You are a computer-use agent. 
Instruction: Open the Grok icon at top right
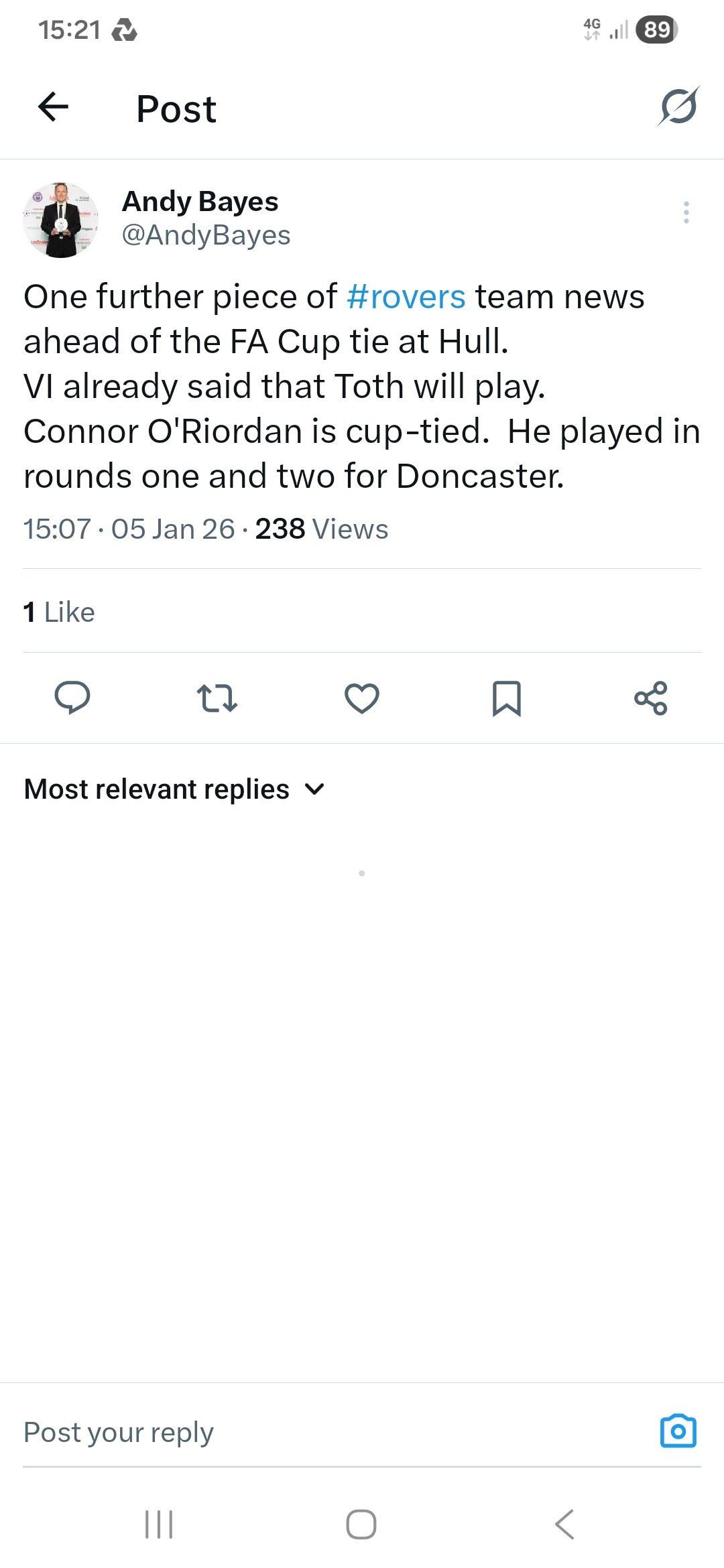point(678,107)
